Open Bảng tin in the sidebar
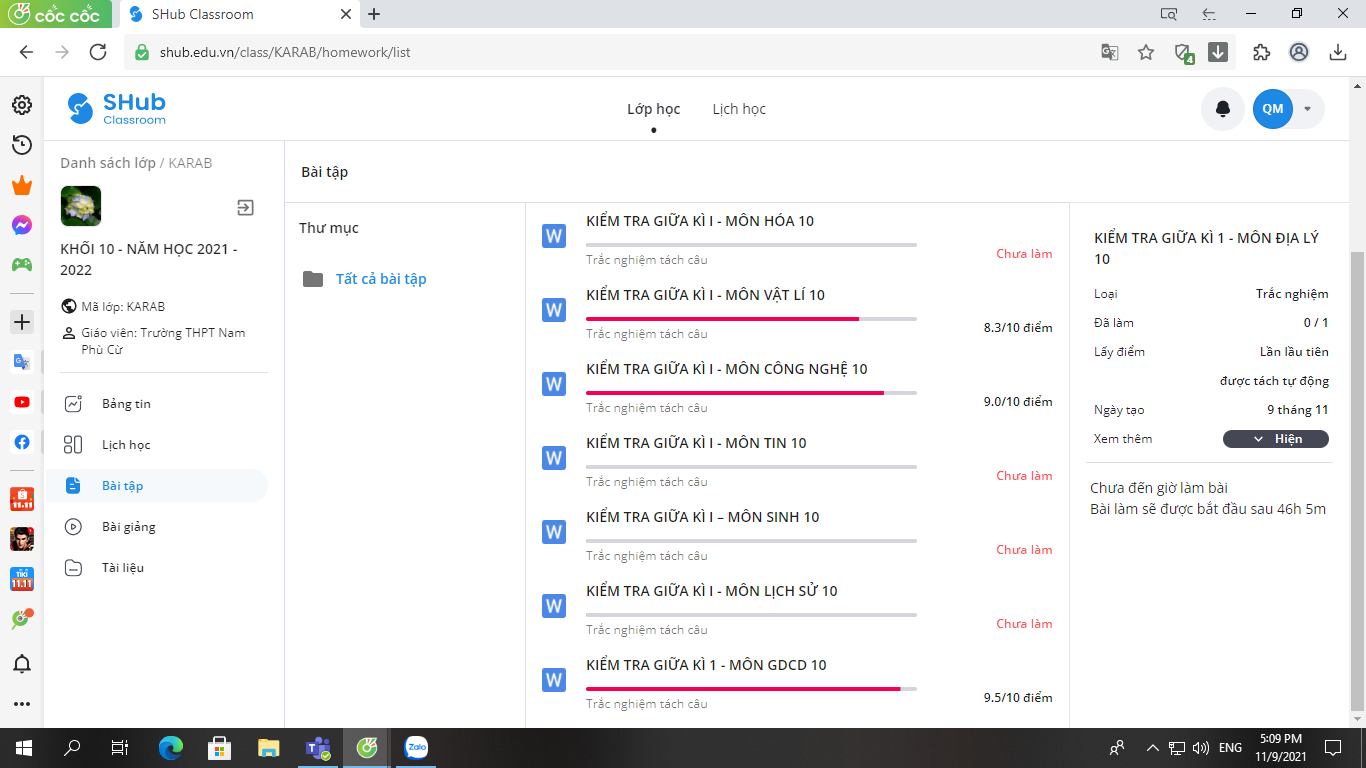 [x=126, y=404]
